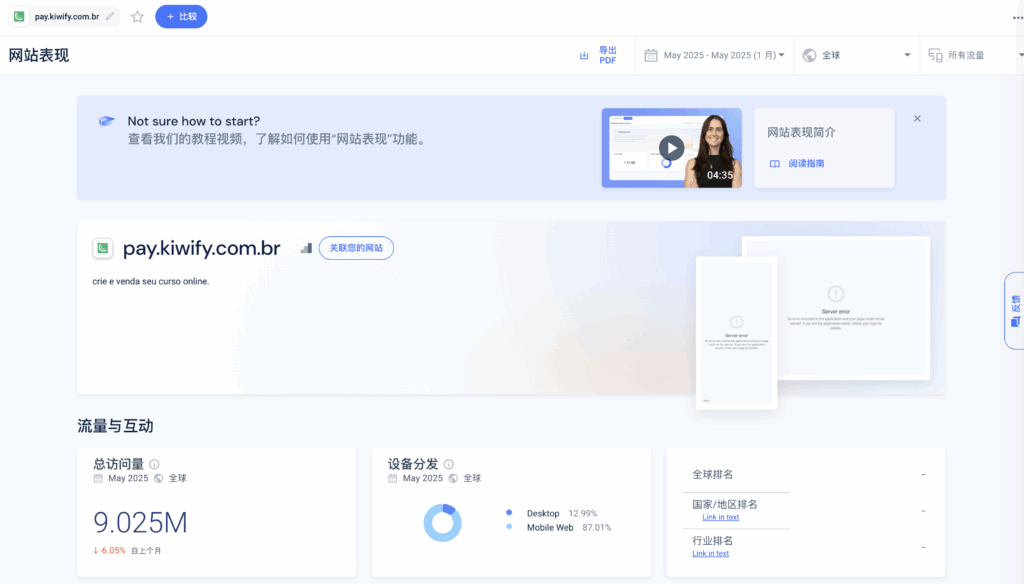Click info icon next to 总访问量
This screenshot has height=584, width=1024.
pyautogui.click(x=154, y=464)
